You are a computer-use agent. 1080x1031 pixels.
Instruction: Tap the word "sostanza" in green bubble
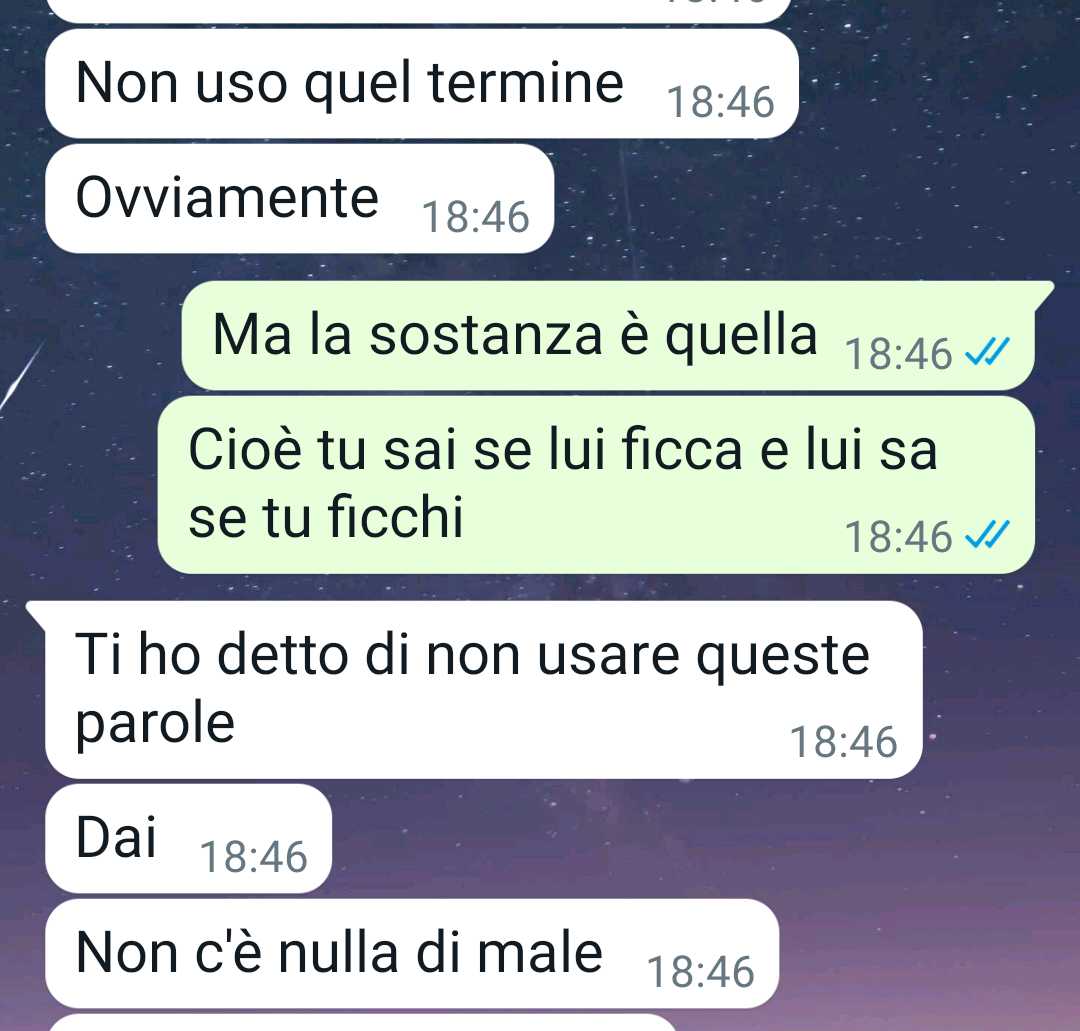click(486, 335)
